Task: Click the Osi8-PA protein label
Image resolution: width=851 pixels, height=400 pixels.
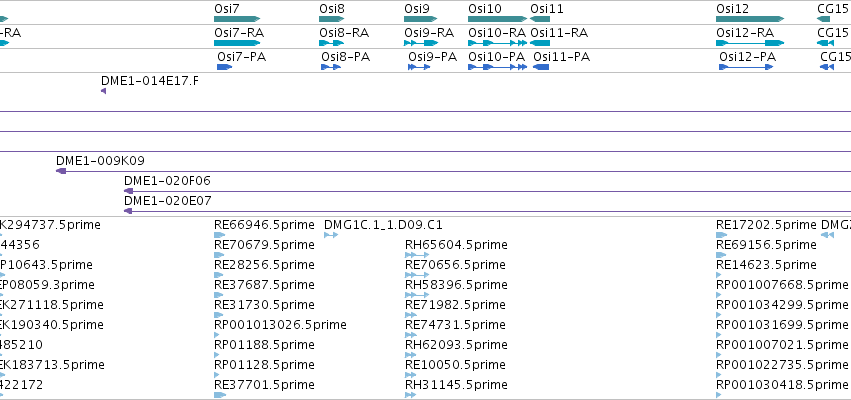Action: coord(346,56)
